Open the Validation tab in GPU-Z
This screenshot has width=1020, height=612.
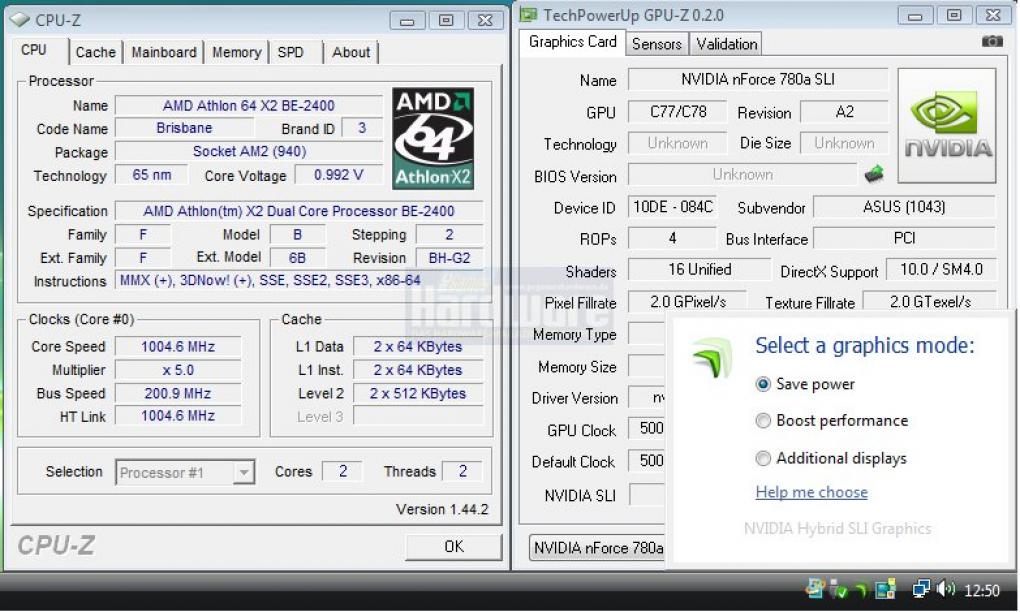coord(726,44)
